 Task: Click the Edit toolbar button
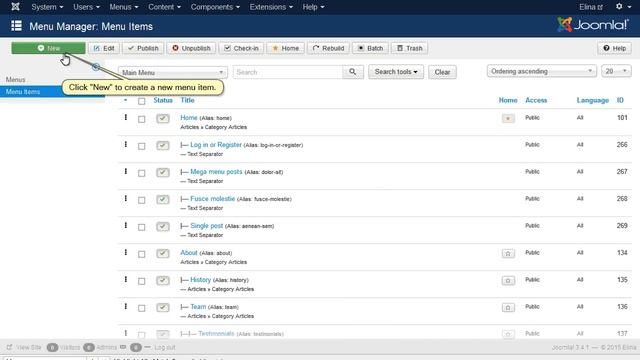point(104,48)
